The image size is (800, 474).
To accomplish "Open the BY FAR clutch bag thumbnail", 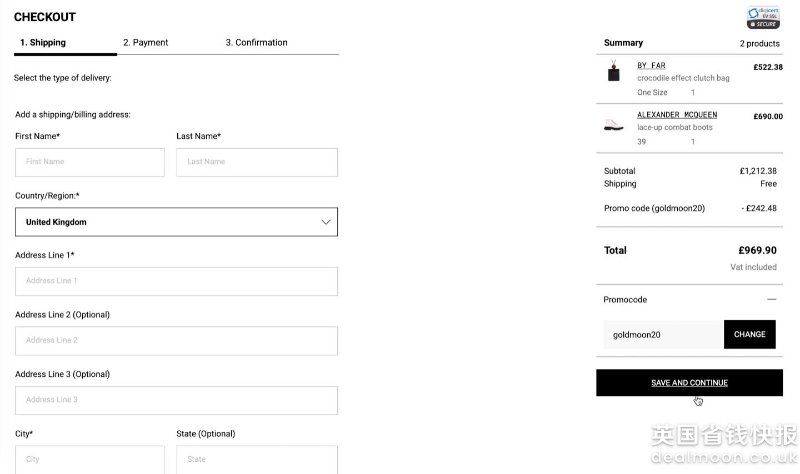I will 614,71.
